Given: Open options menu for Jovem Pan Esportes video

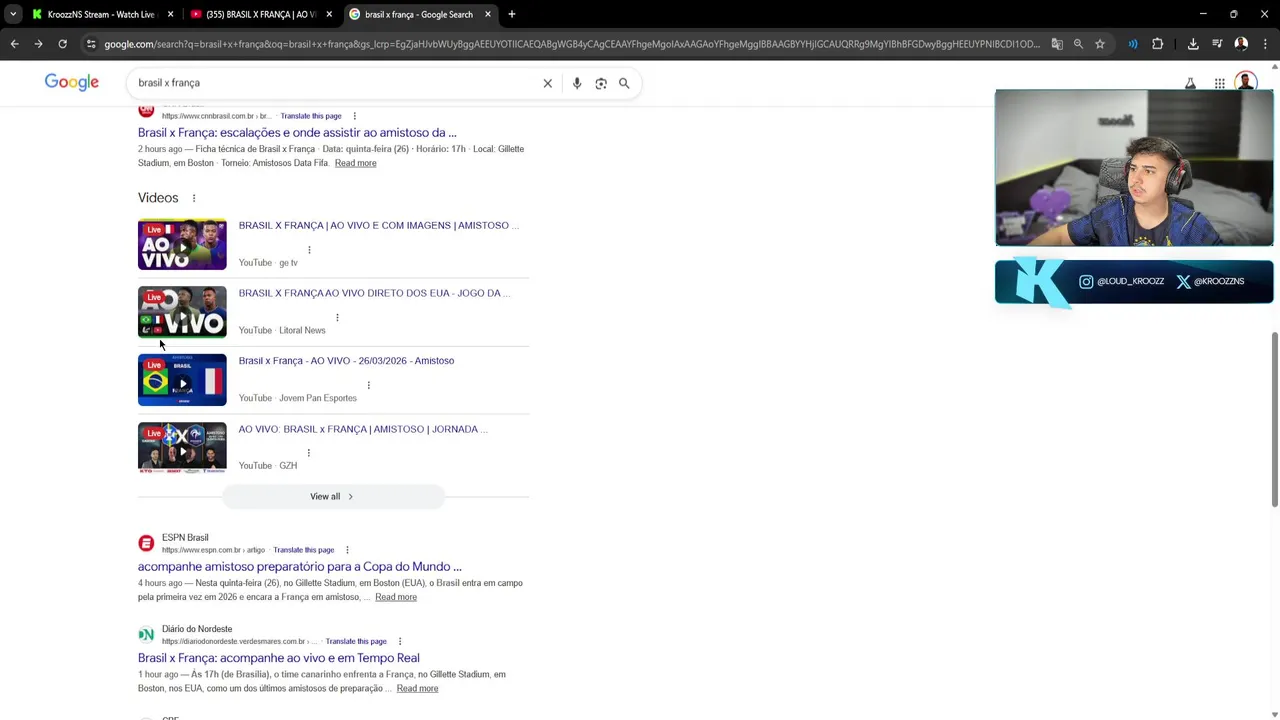Looking at the screenshot, I should click(x=368, y=385).
